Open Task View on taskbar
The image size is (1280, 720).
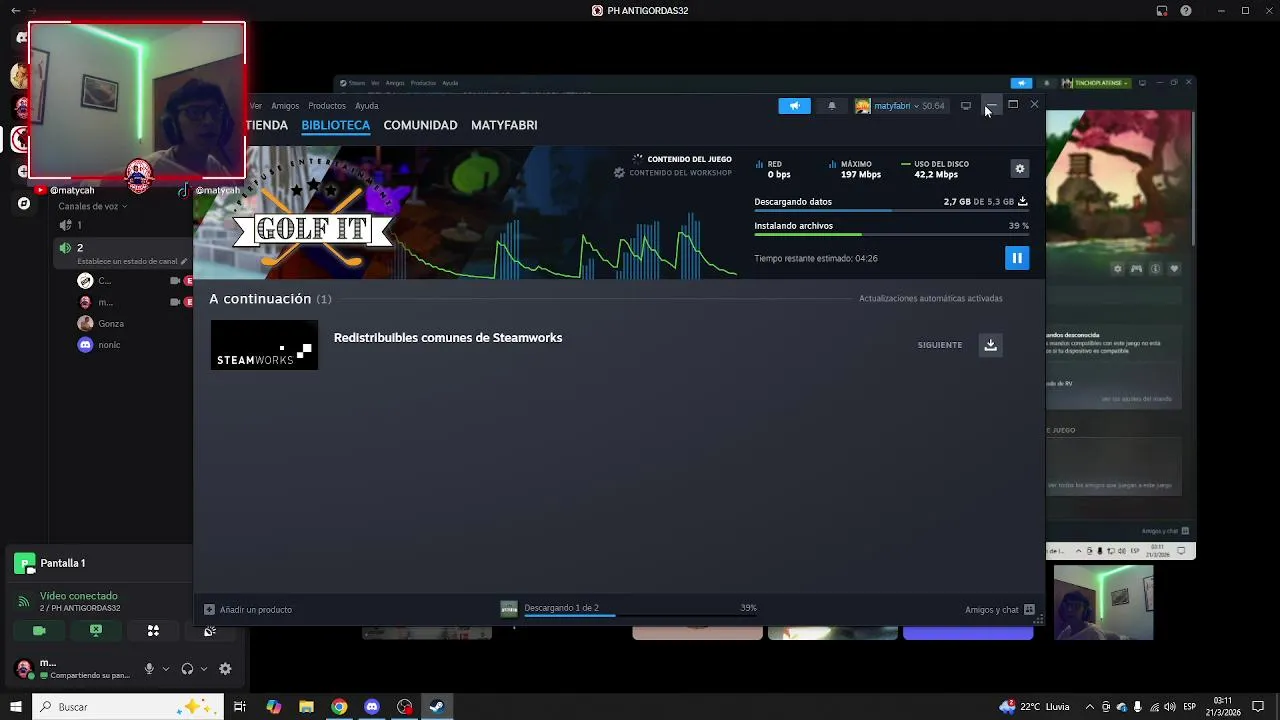coord(240,707)
